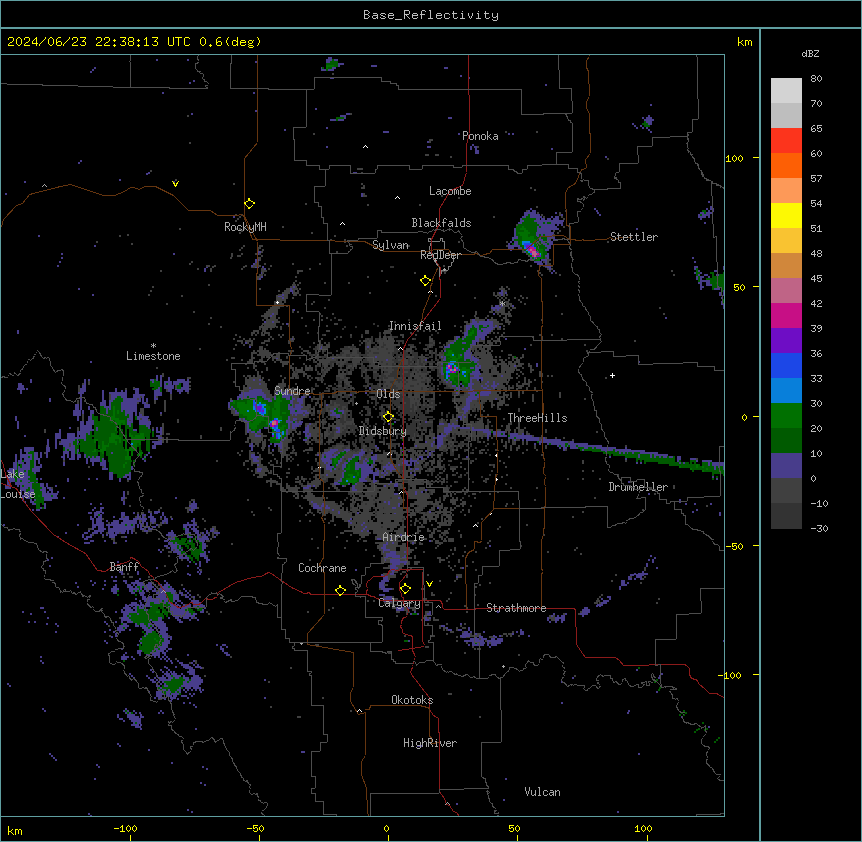This screenshot has height=842, width=862.
Task: Click the storm cell core east of Olds
Action: pos(452,369)
